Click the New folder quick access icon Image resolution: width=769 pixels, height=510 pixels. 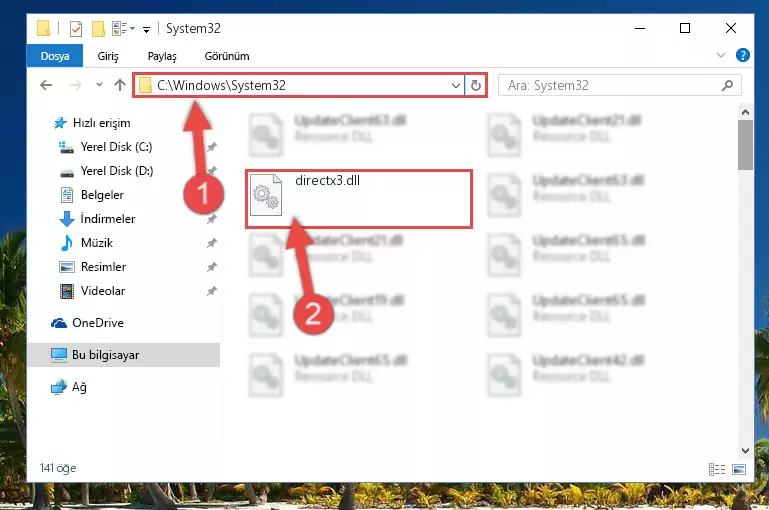point(98,29)
